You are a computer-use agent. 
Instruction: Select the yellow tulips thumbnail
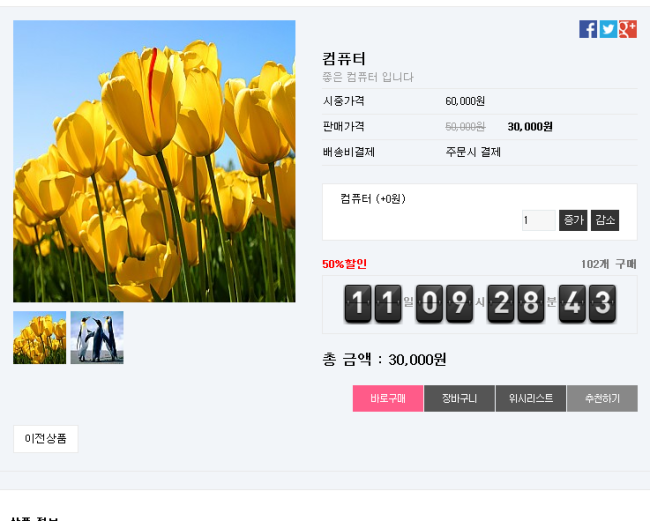tap(39, 337)
